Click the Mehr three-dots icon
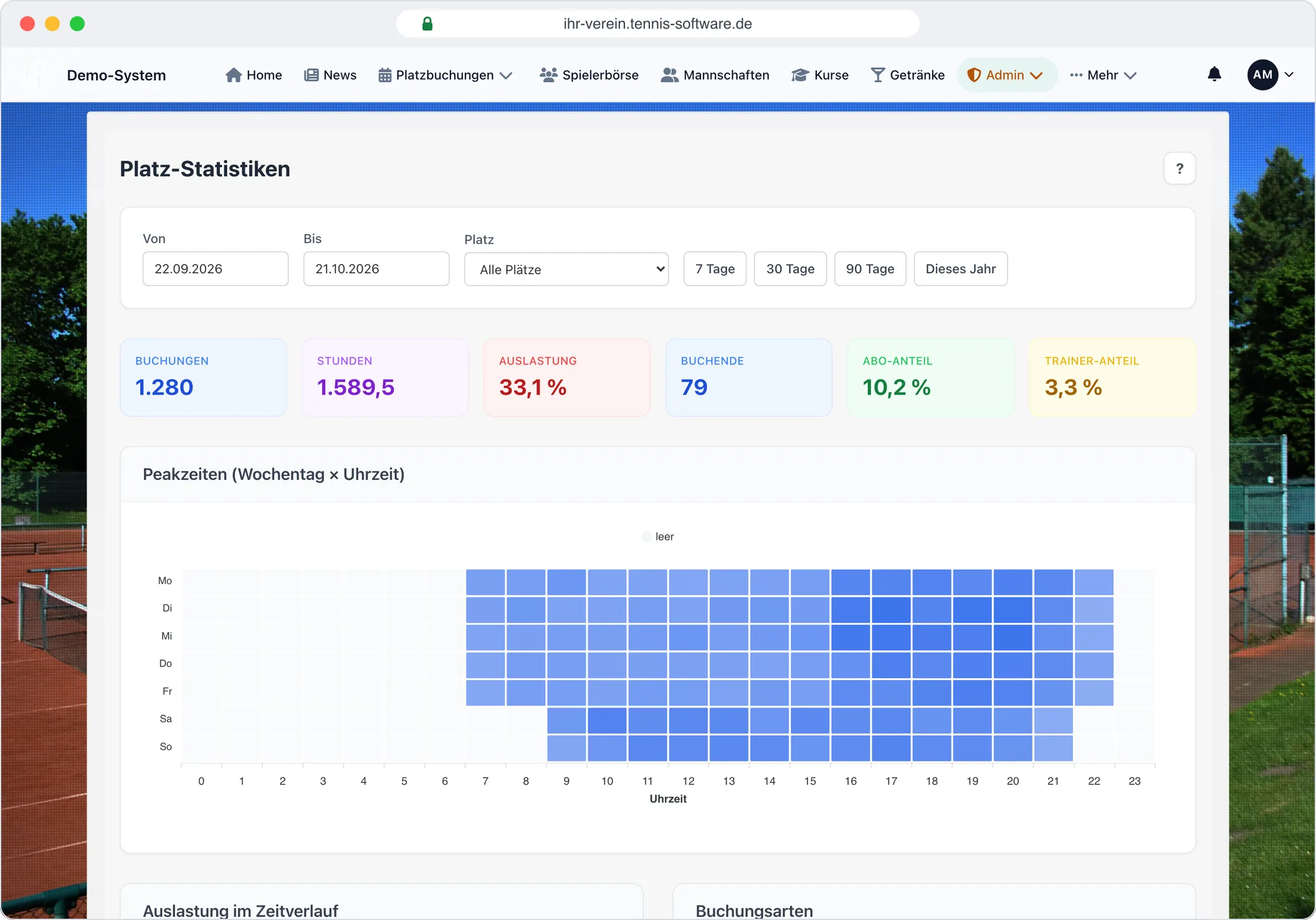The width and height of the screenshot is (1316, 920). point(1076,75)
